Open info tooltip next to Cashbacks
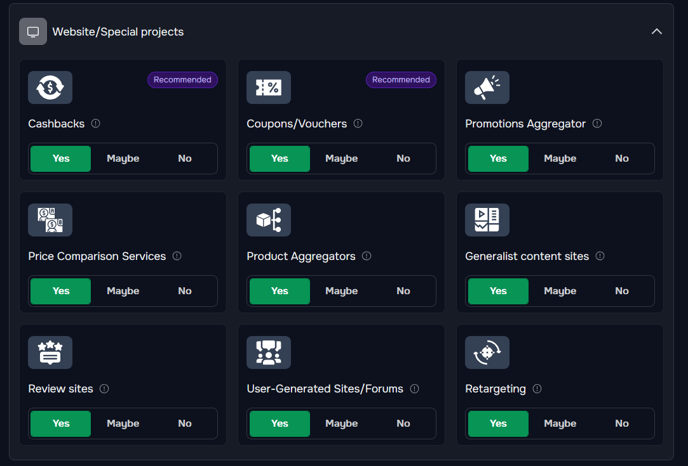Image resolution: width=688 pixels, height=466 pixels. click(x=96, y=124)
